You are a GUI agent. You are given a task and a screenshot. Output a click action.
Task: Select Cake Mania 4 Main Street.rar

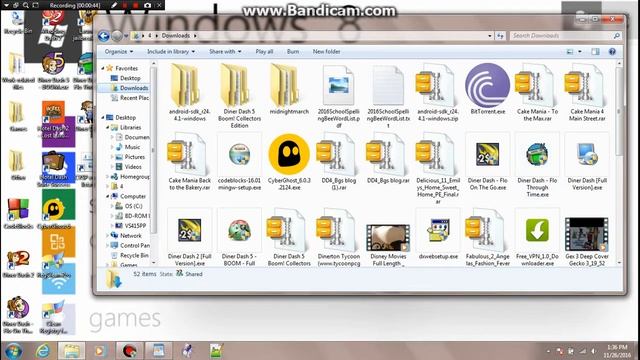(x=587, y=93)
